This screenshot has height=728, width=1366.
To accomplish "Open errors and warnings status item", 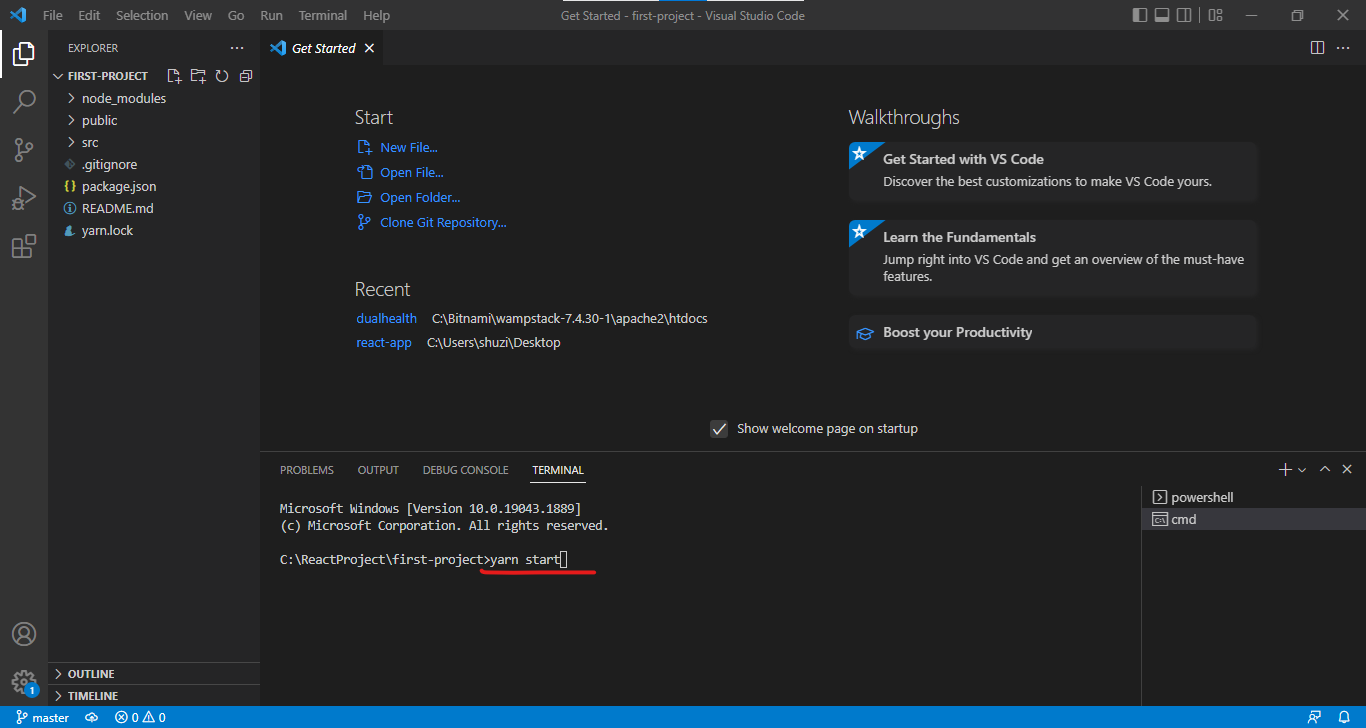I will (140, 717).
